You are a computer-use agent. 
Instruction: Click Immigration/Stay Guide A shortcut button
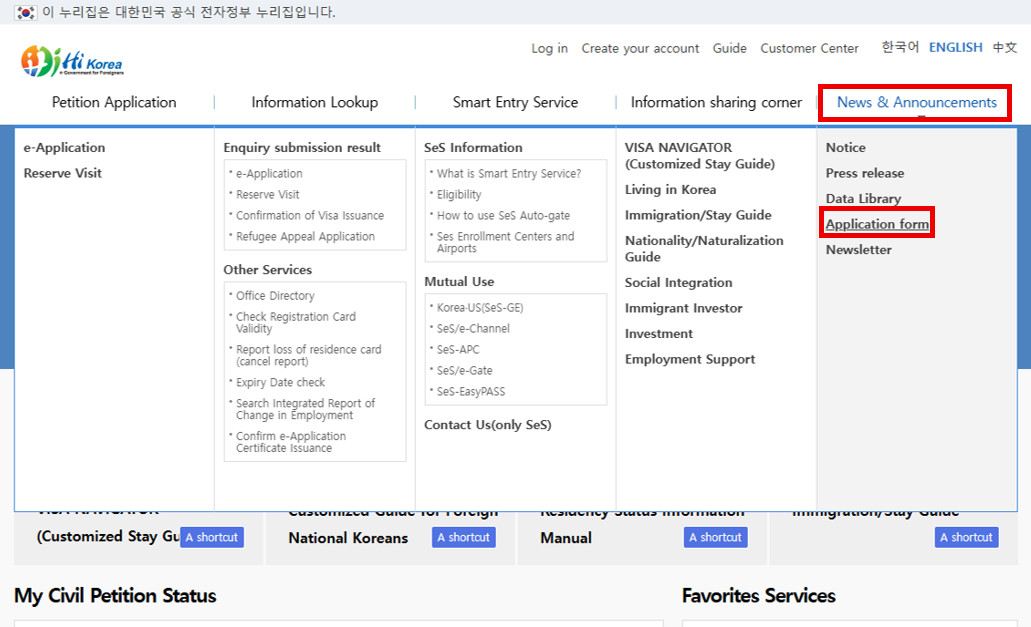(966, 537)
